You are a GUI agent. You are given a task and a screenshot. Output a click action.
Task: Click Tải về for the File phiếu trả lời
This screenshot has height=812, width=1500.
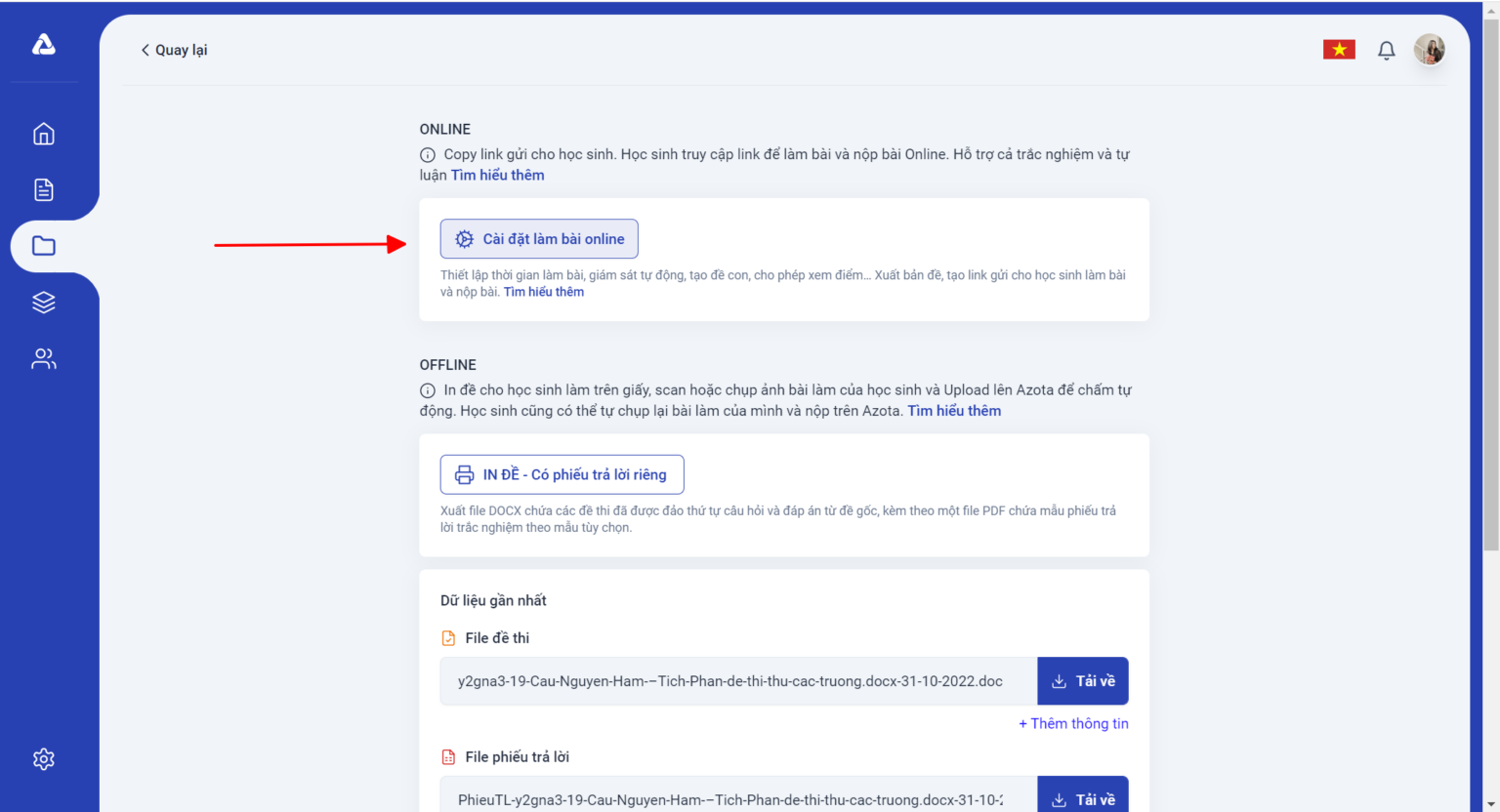pyautogui.click(x=1083, y=795)
